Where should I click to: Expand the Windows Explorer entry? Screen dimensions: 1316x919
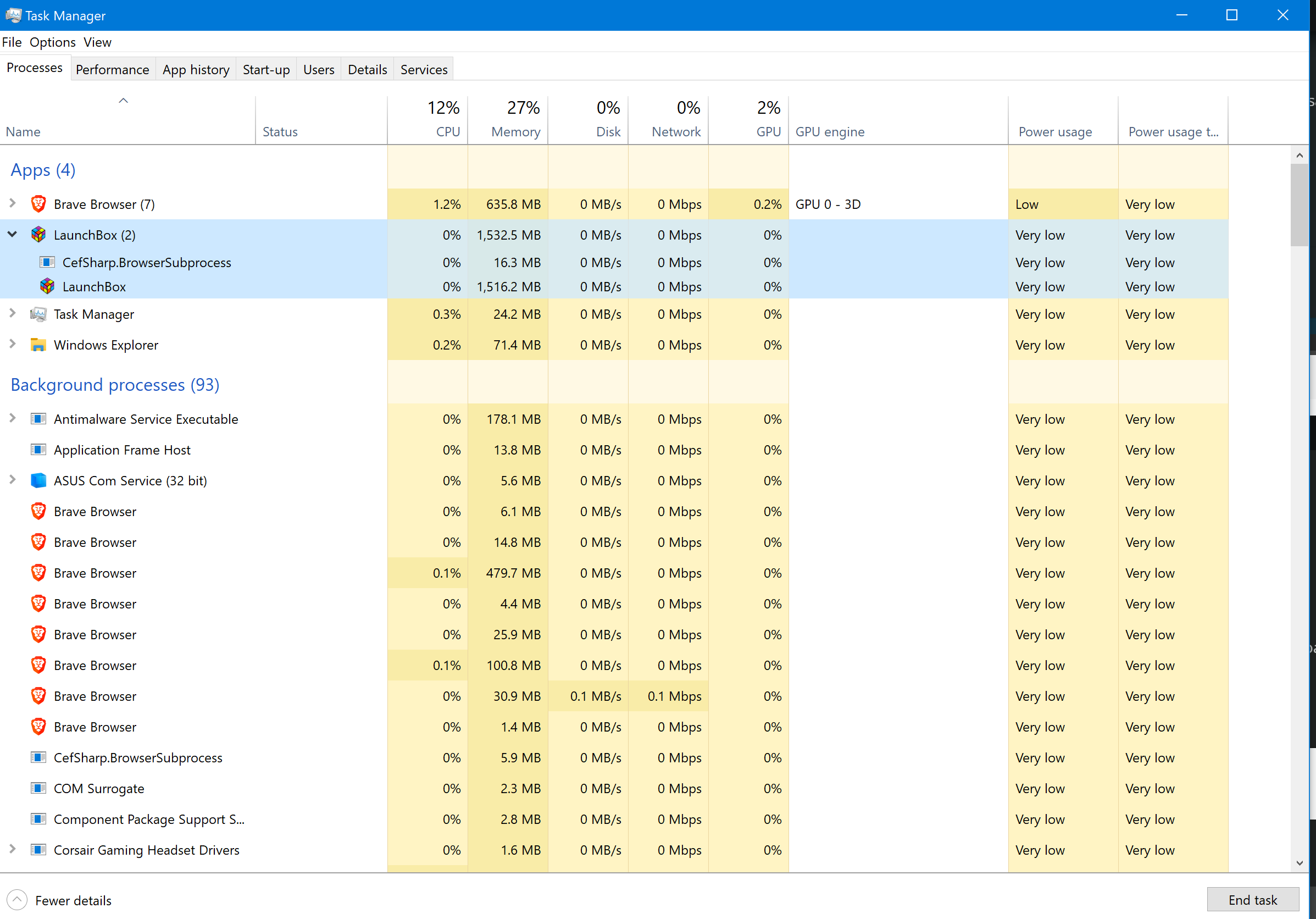point(12,344)
